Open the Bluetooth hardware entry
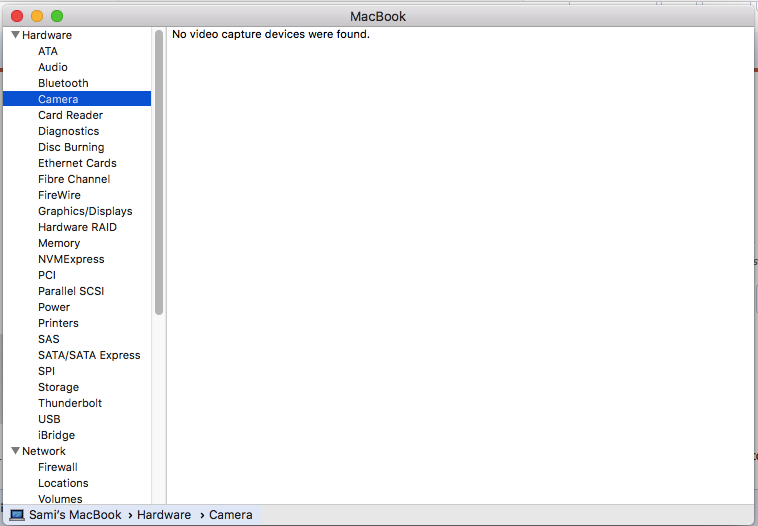 63,83
